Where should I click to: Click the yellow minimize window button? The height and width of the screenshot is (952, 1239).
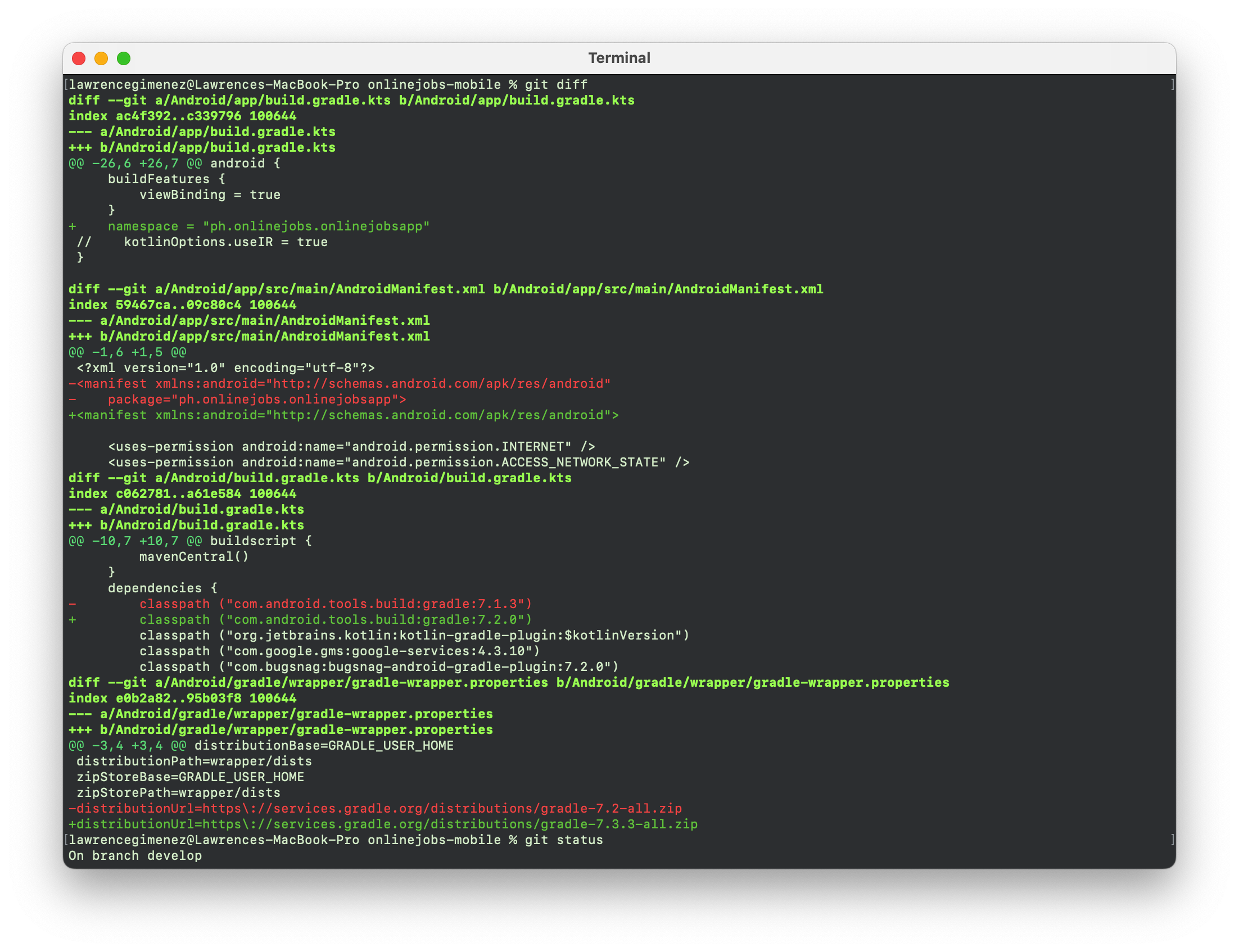coord(101,58)
